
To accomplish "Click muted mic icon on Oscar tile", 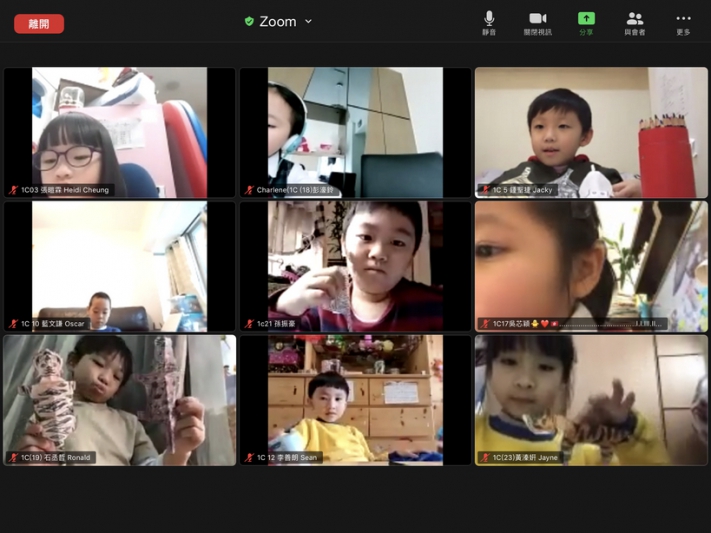I will click(x=13, y=324).
